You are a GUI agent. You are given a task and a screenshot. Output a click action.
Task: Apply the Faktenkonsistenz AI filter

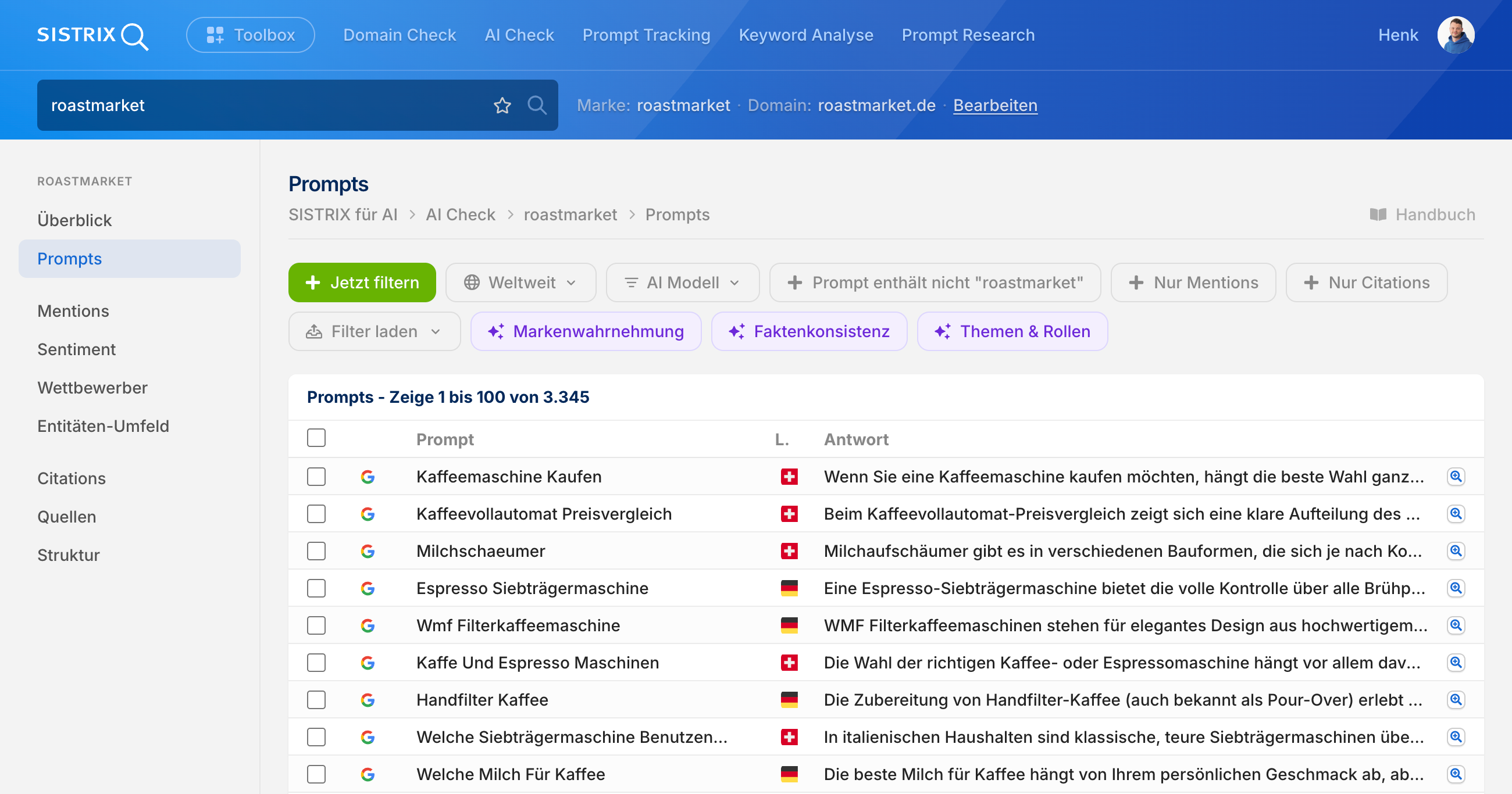[x=809, y=331]
